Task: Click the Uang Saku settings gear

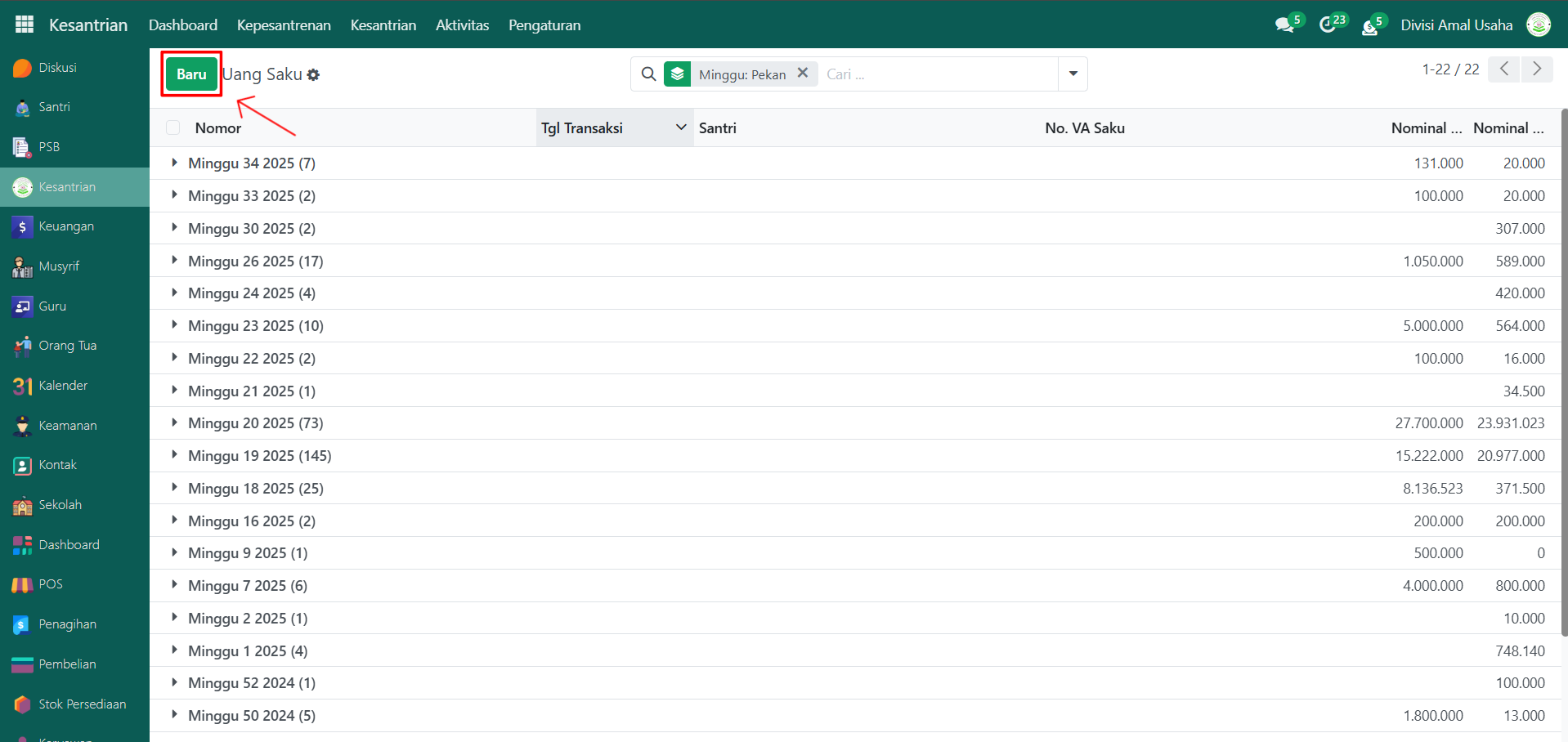Action: click(314, 75)
